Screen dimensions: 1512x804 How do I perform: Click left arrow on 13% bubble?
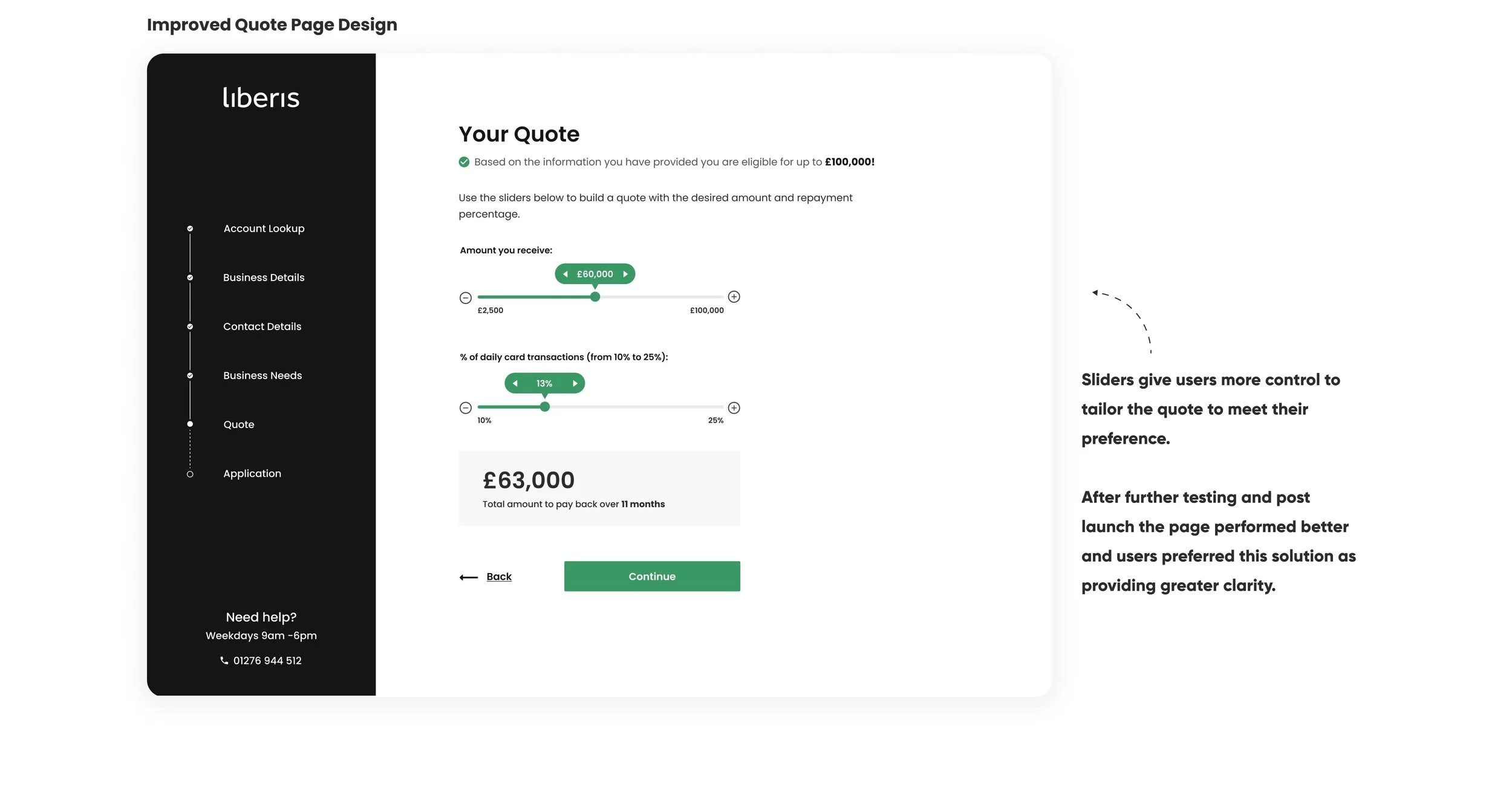pyautogui.click(x=515, y=383)
